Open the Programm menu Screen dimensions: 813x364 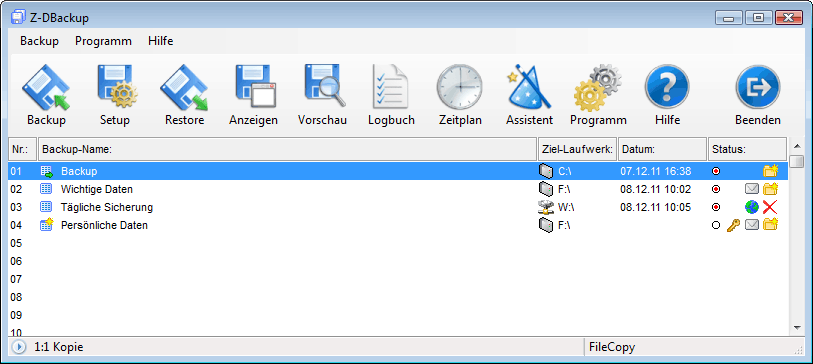click(103, 41)
